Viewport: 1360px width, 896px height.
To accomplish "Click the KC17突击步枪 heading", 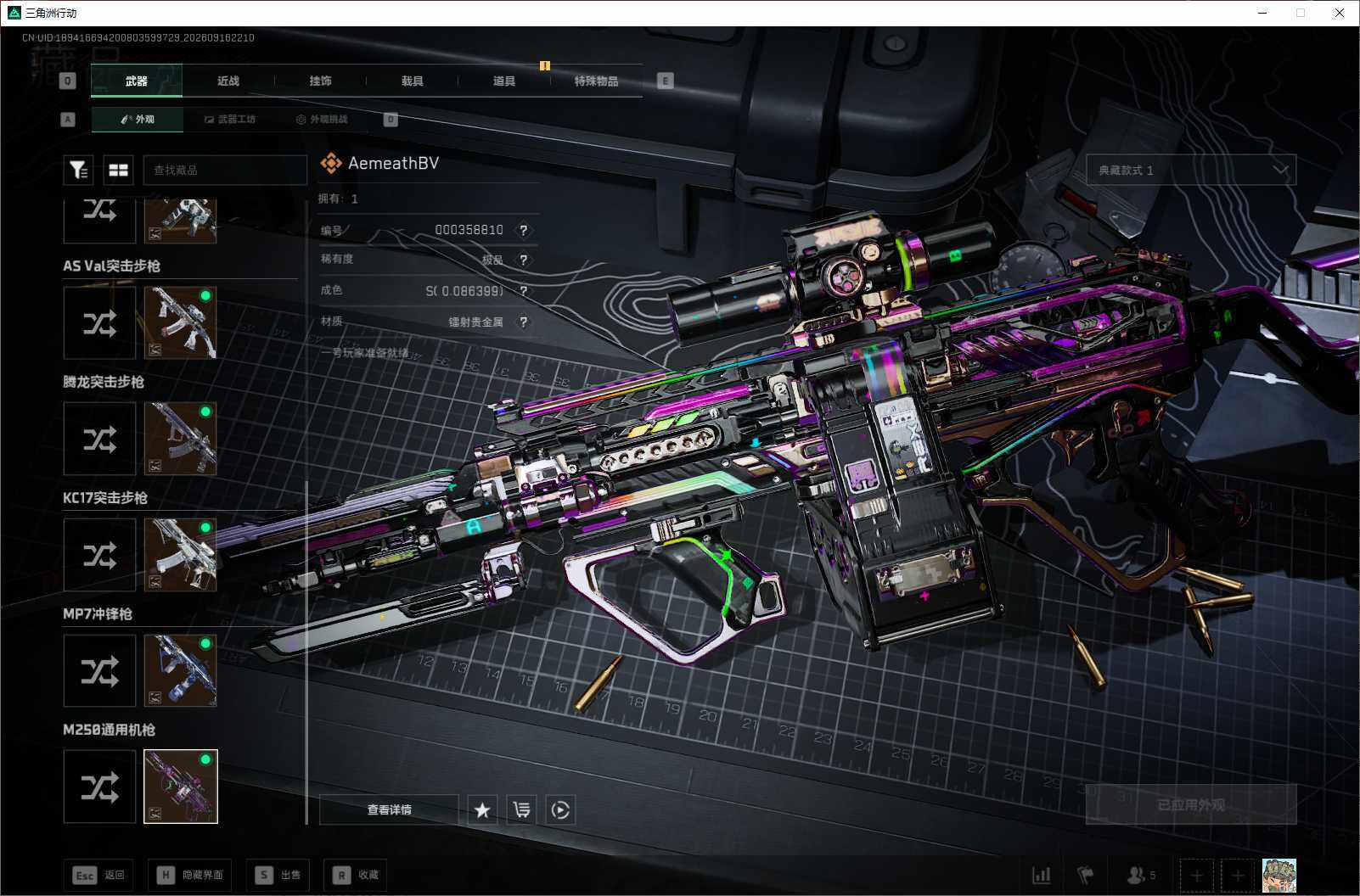I will point(105,498).
